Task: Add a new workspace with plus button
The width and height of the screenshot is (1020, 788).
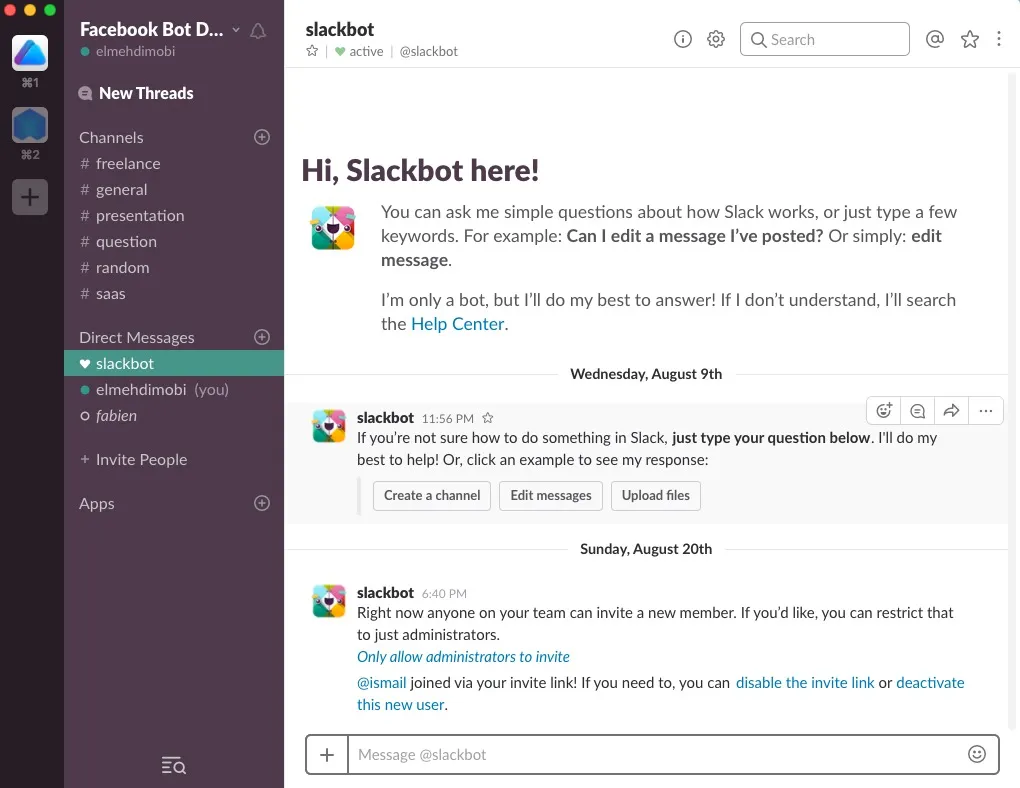Action: [x=30, y=197]
